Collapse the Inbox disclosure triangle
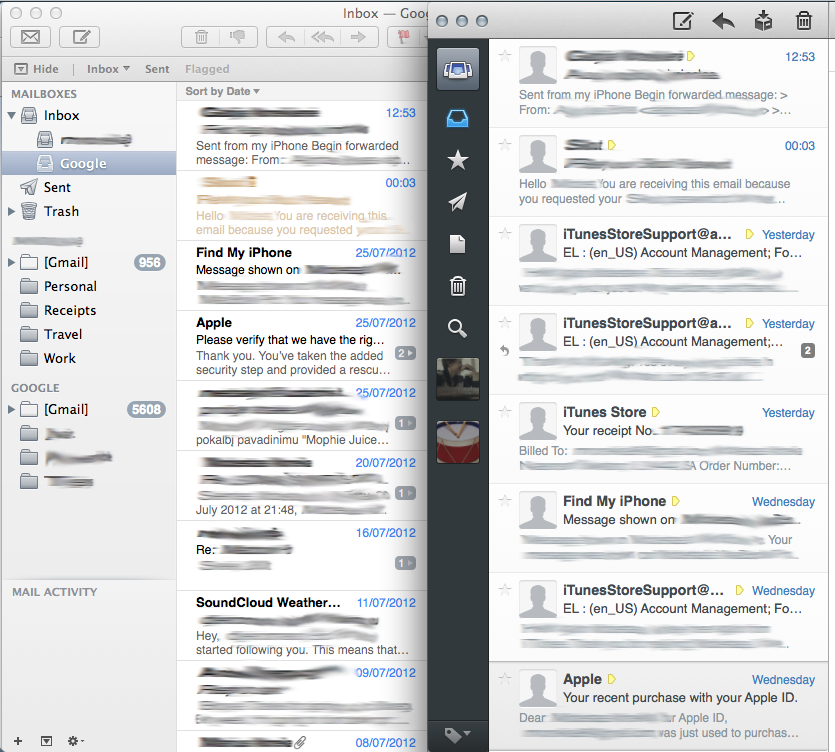Screen dimensions: 835x752 pyautogui.click(x=11, y=115)
